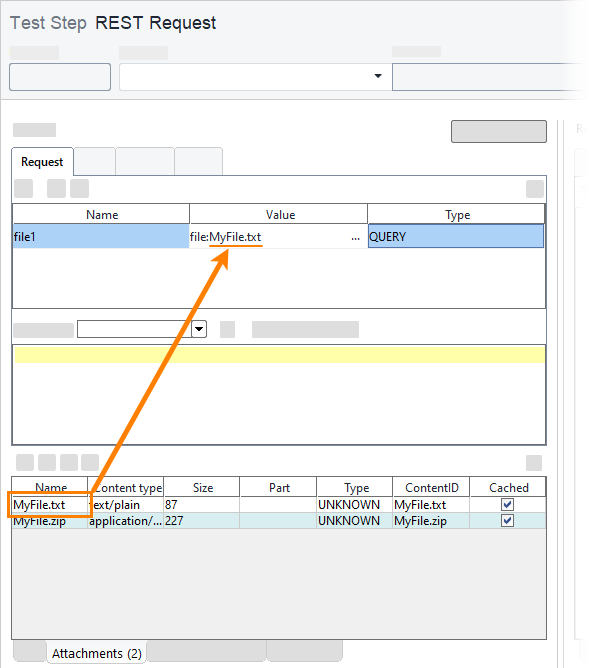Image resolution: width=589 pixels, height=668 pixels.
Task: Click the ContentID column header
Action: pyautogui.click(x=431, y=487)
